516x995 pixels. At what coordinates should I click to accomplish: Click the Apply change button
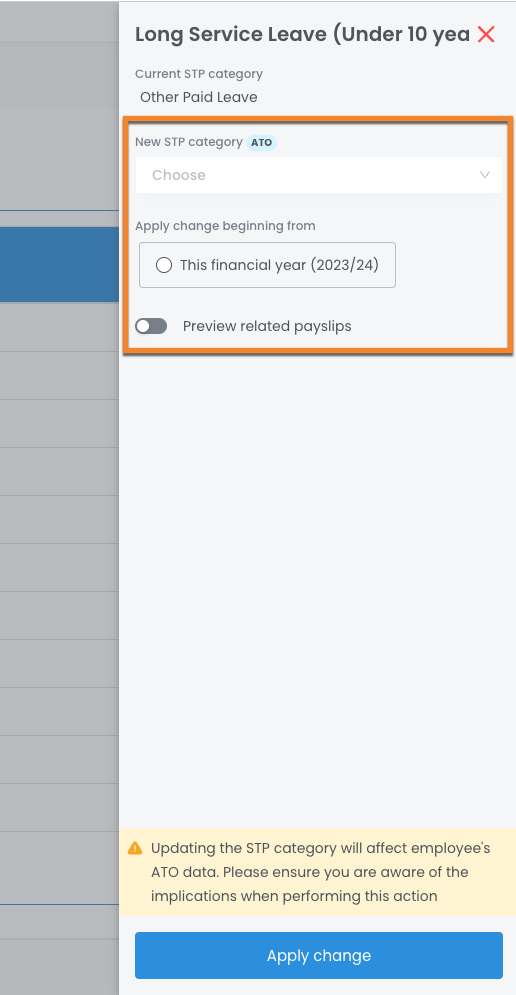tap(319, 955)
